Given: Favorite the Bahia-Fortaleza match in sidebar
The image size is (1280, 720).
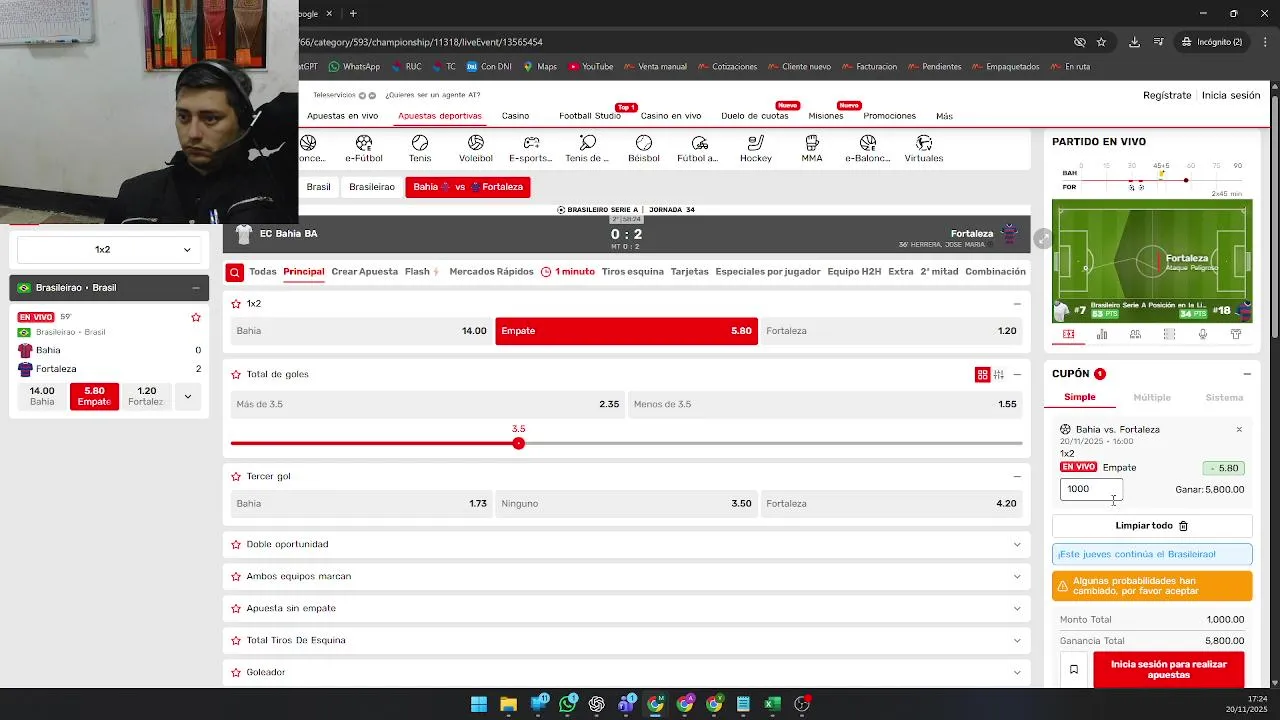Looking at the screenshot, I should click(x=196, y=317).
